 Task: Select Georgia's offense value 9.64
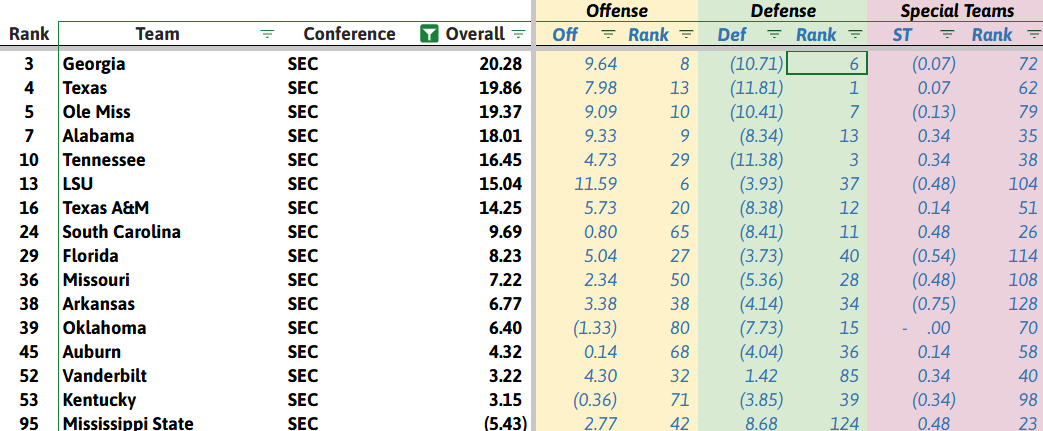point(601,64)
